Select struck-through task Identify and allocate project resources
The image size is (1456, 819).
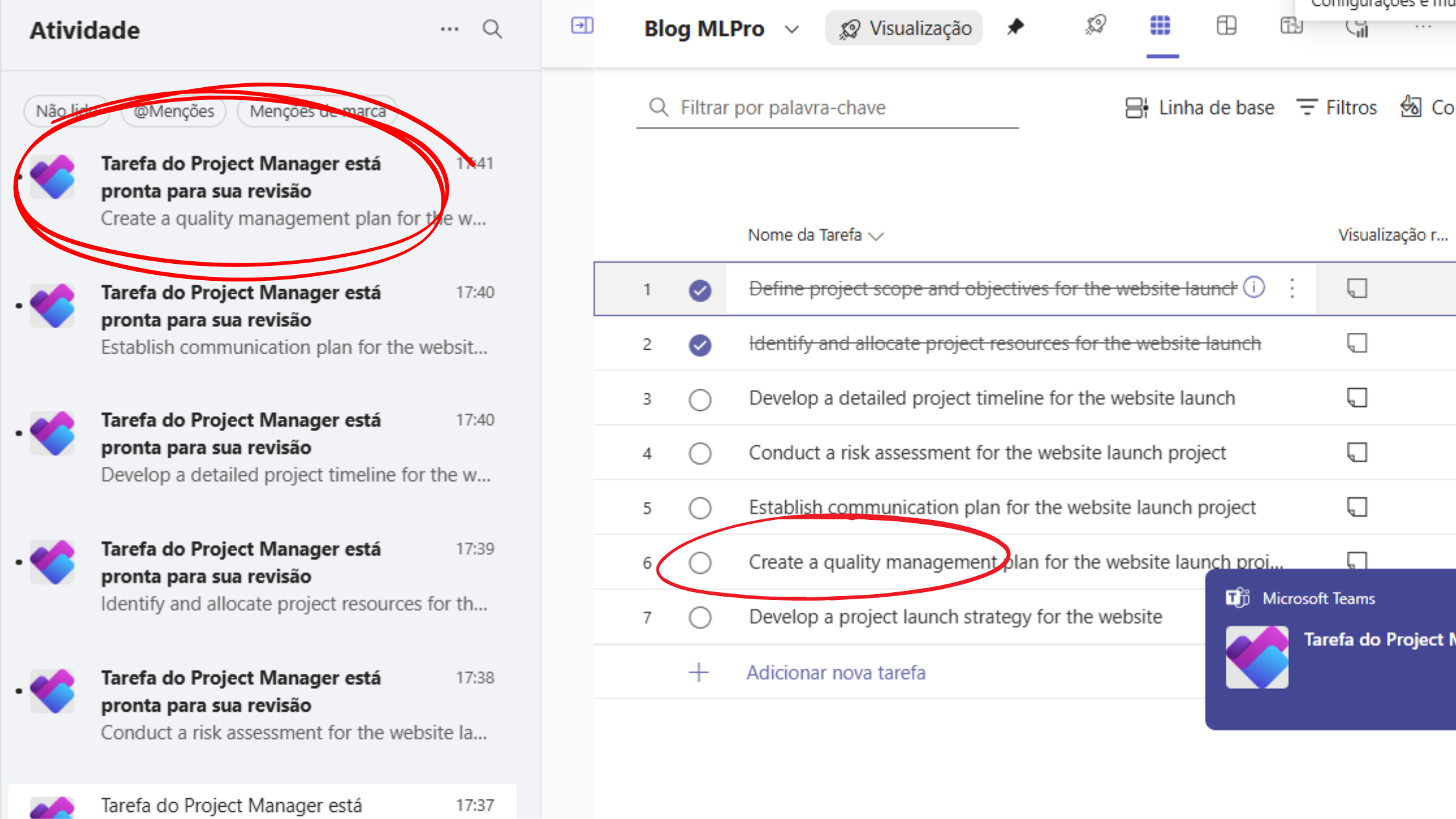1005,343
